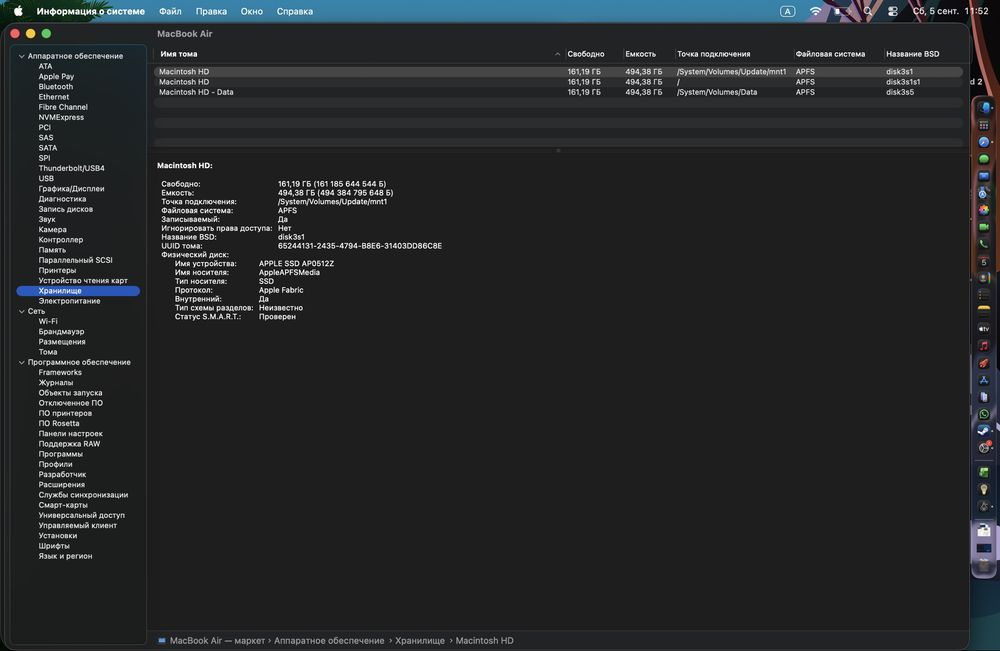Select Macintosh HD - Data volume row
The height and width of the screenshot is (651, 1000).
[x=558, y=92]
